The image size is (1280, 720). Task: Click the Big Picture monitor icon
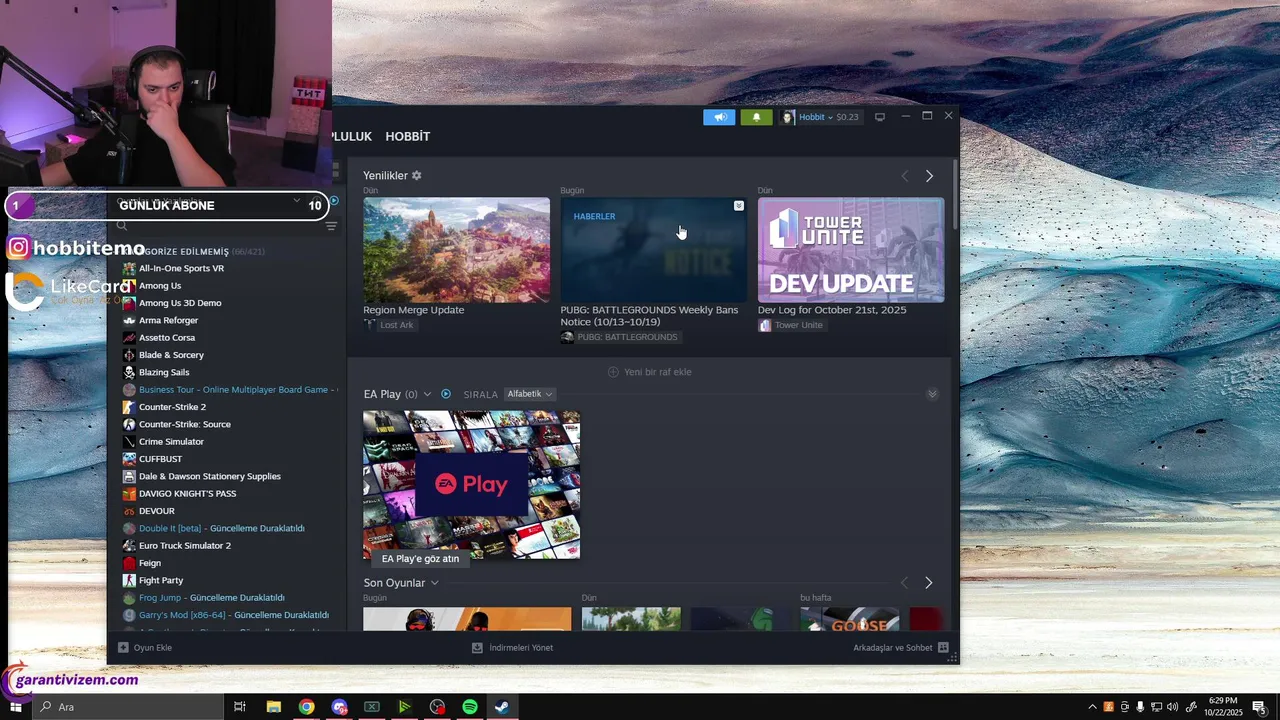click(x=880, y=117)
